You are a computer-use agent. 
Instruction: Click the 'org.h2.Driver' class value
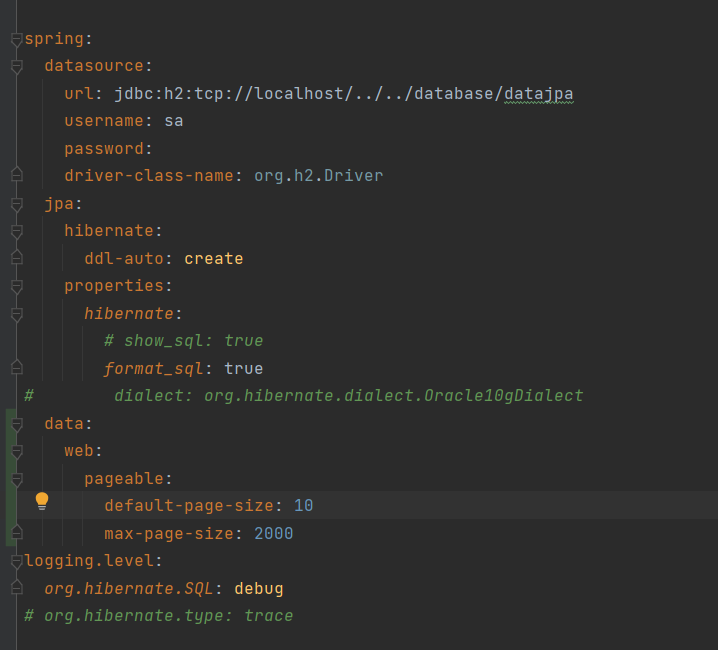(x=319, y=176)
